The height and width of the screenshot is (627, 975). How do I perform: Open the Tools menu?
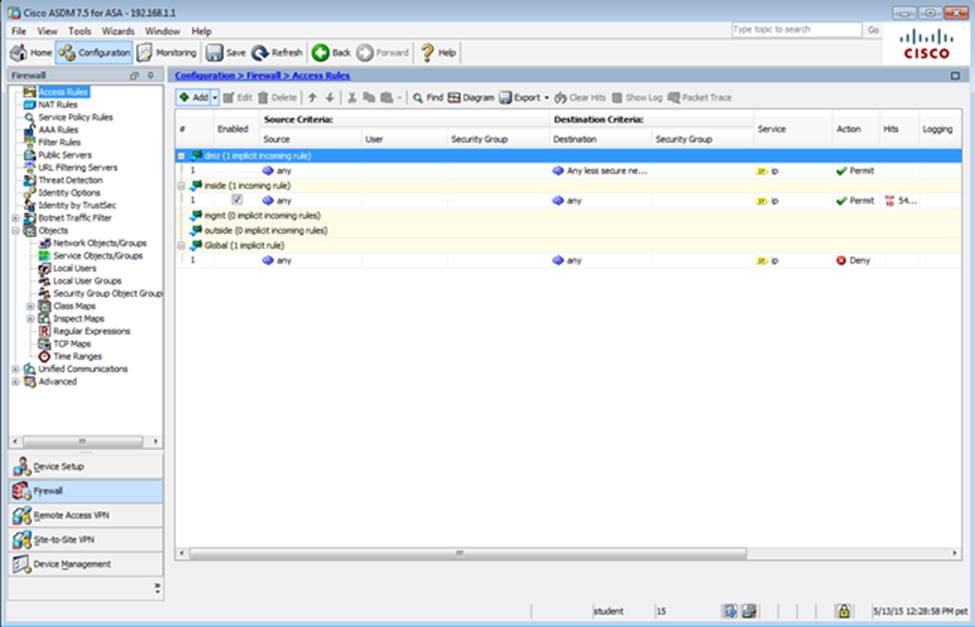79,31
